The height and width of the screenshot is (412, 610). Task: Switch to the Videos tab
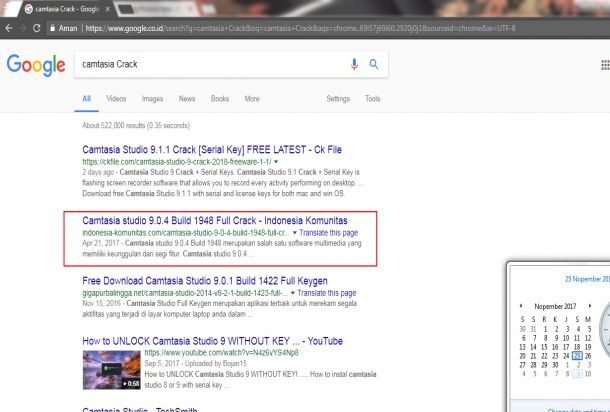point(116,99)
